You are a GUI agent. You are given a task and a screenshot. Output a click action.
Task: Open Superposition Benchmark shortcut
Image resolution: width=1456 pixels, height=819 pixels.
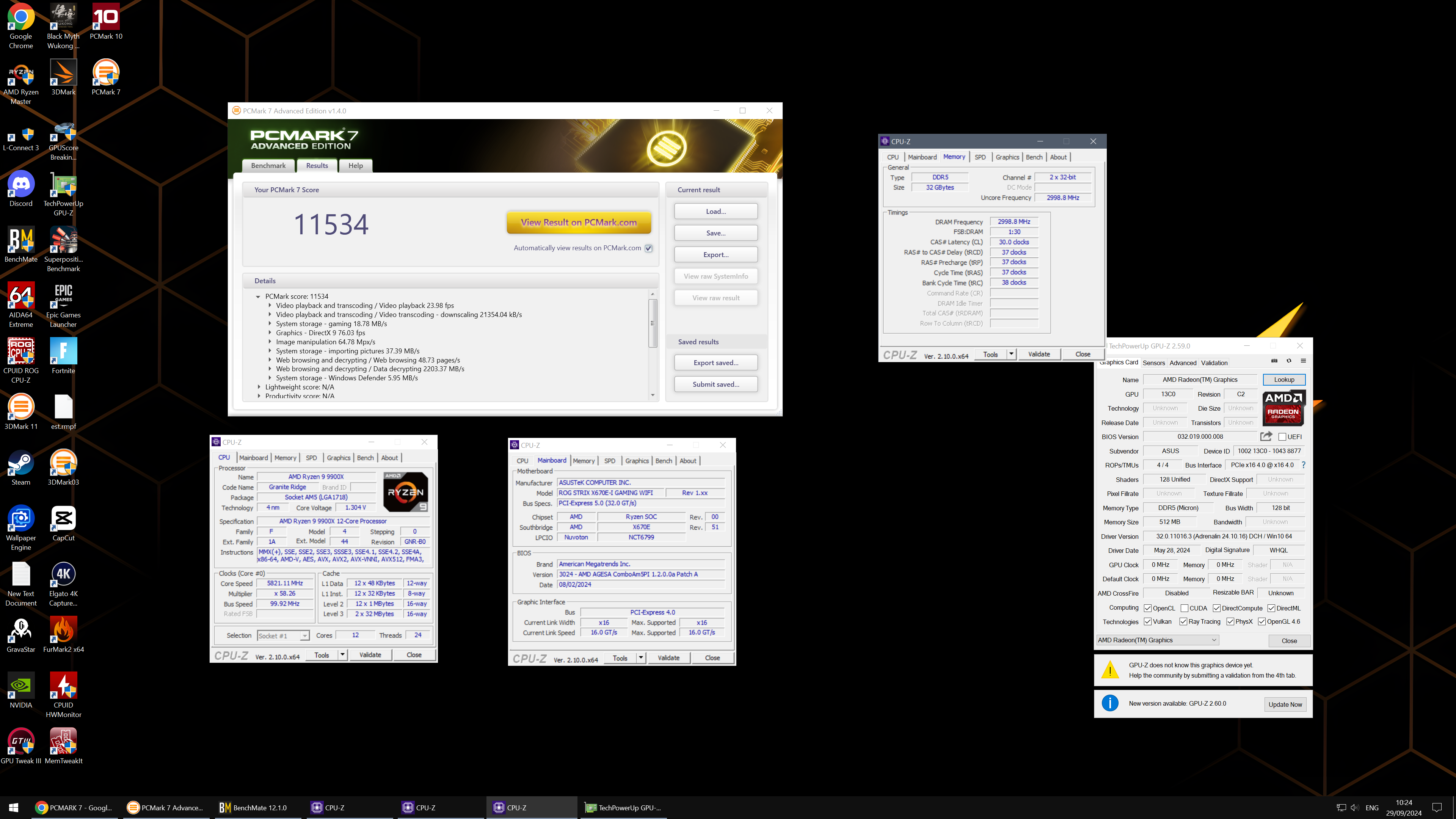[63, 249]
